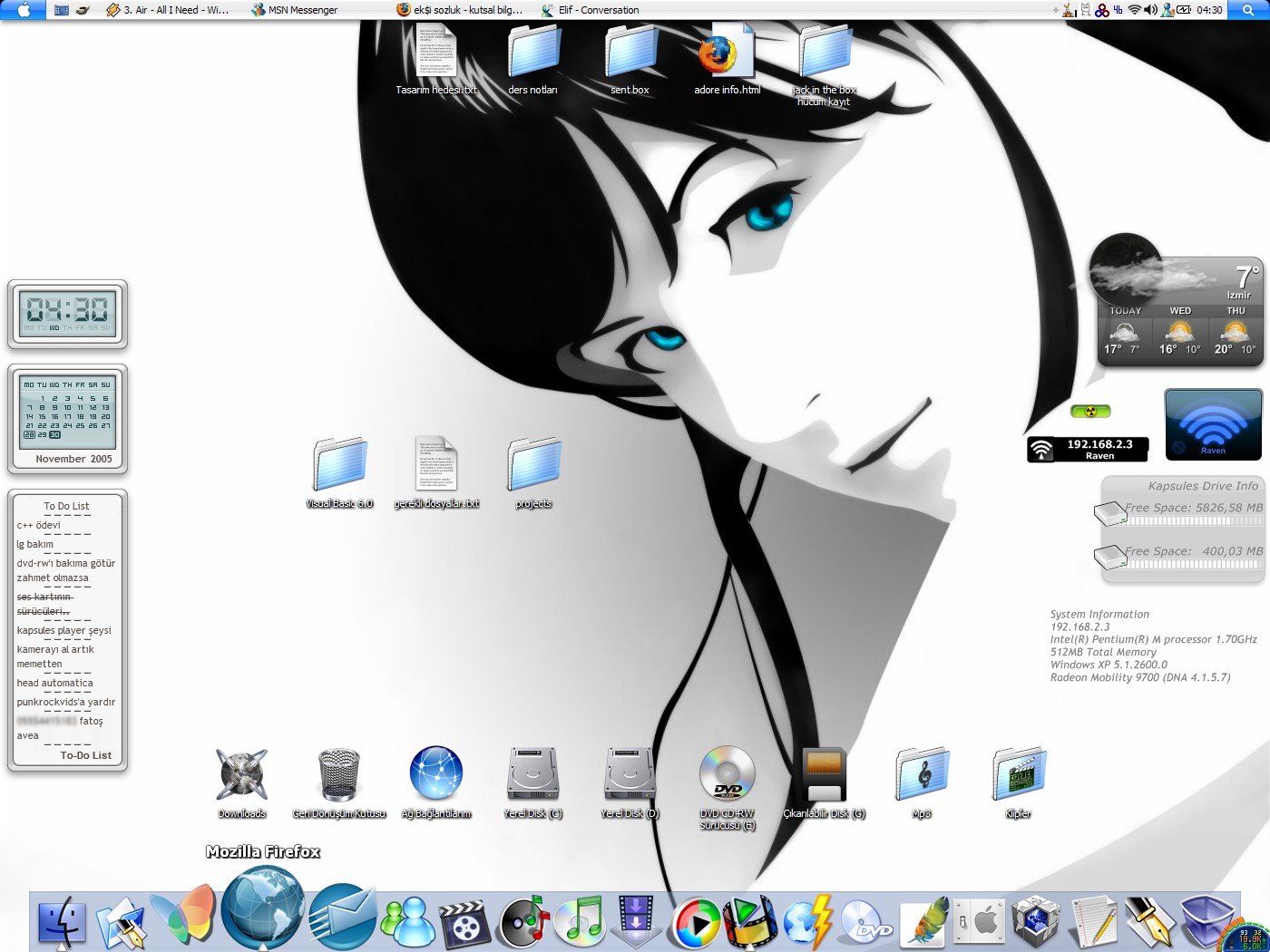This screenshot has width=1270, height=952.
Task: Open DVD/CD-RW Sürücüsü (E) drive
Action: pos(727,788)
